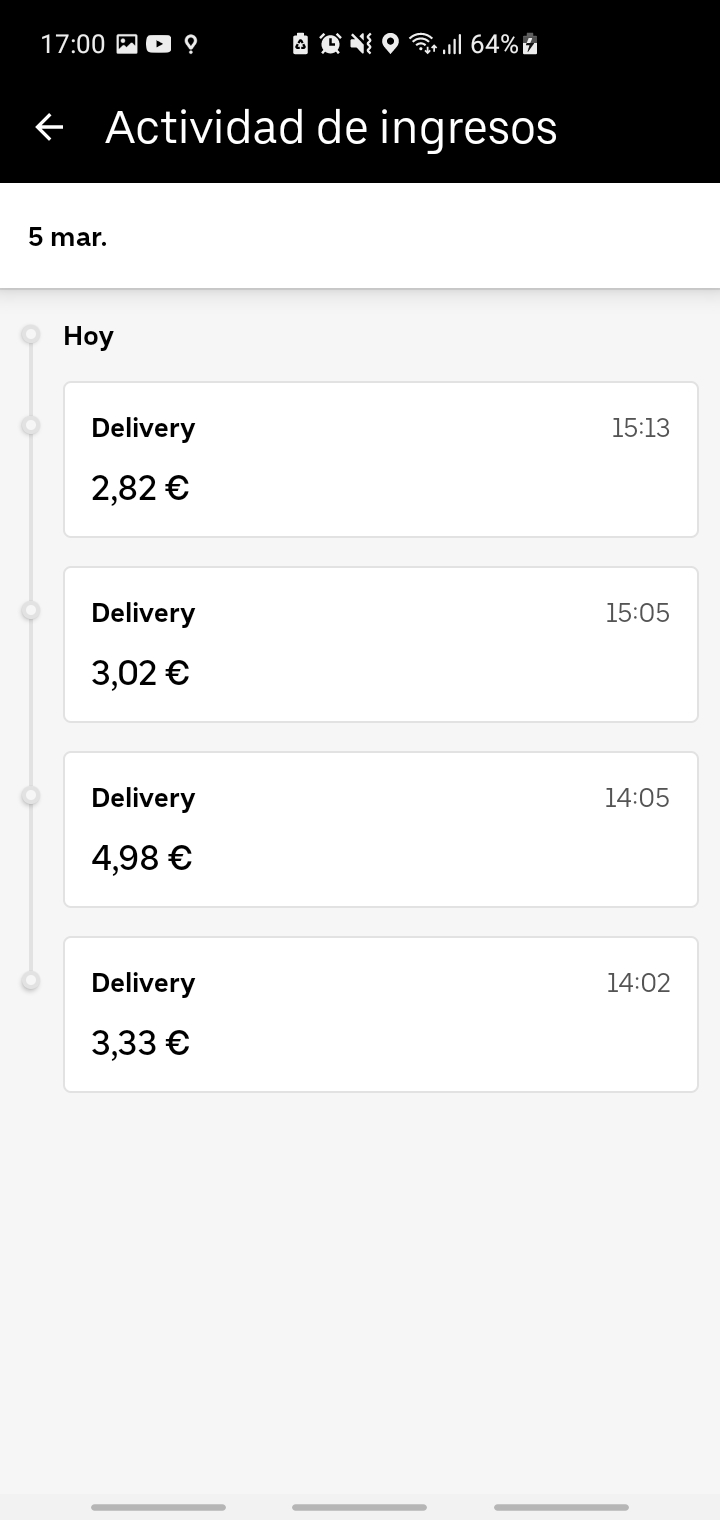Open the 3,33 € Delivery card

coord(380,1014)
